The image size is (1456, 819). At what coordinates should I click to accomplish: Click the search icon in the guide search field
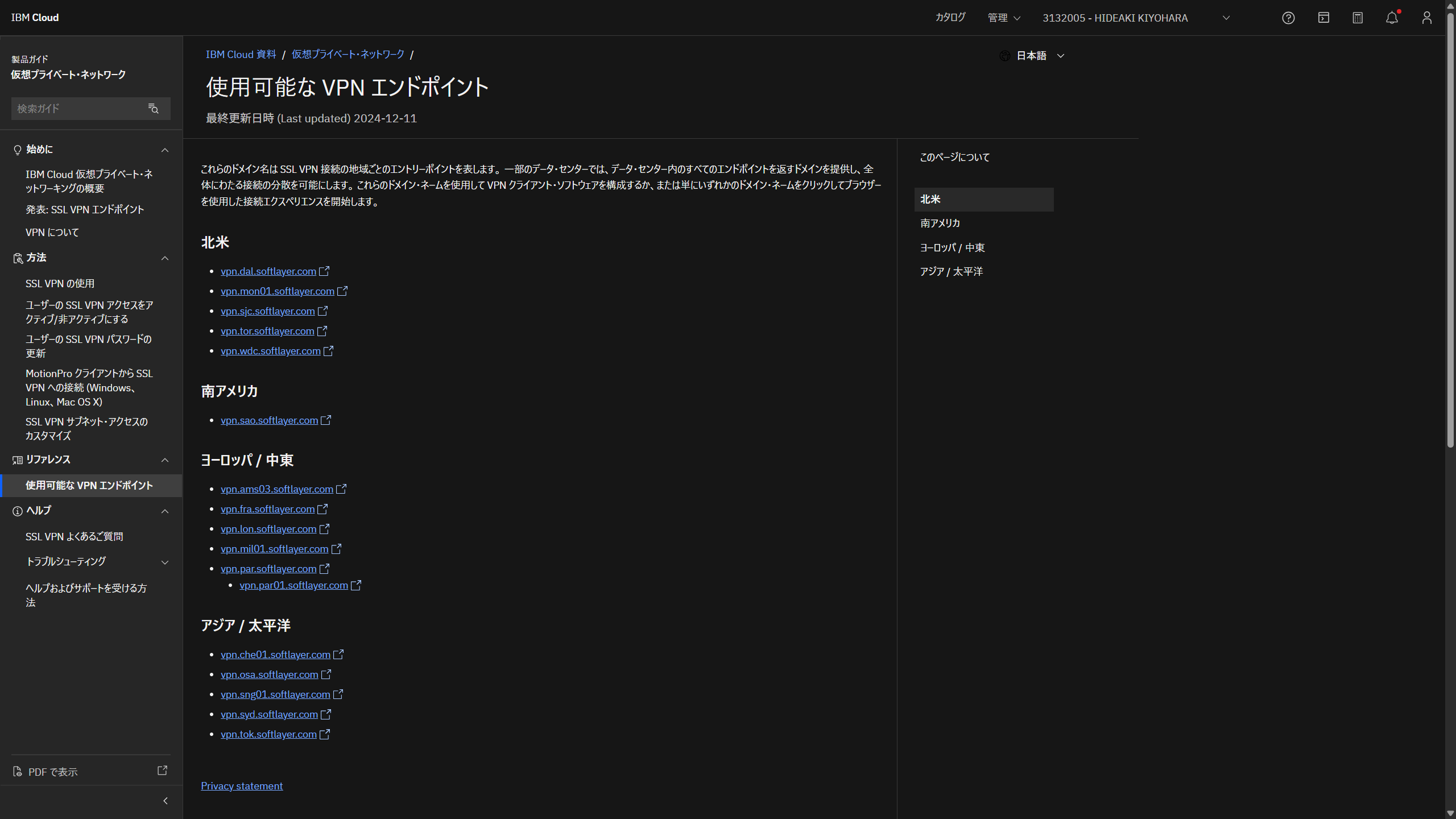(153, 108)
